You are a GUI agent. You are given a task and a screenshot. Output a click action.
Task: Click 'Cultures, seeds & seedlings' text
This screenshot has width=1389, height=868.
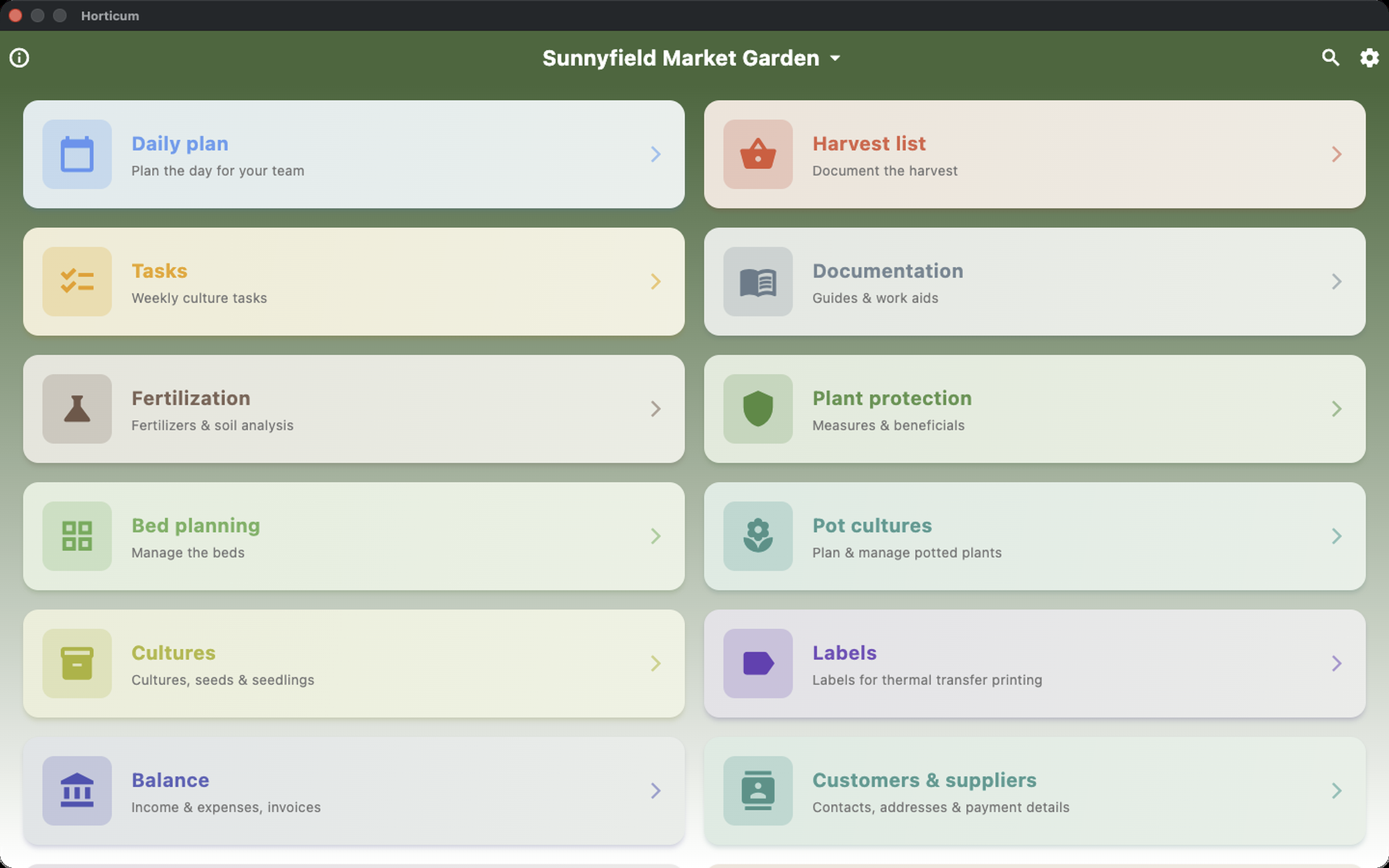tap(223, 681)
